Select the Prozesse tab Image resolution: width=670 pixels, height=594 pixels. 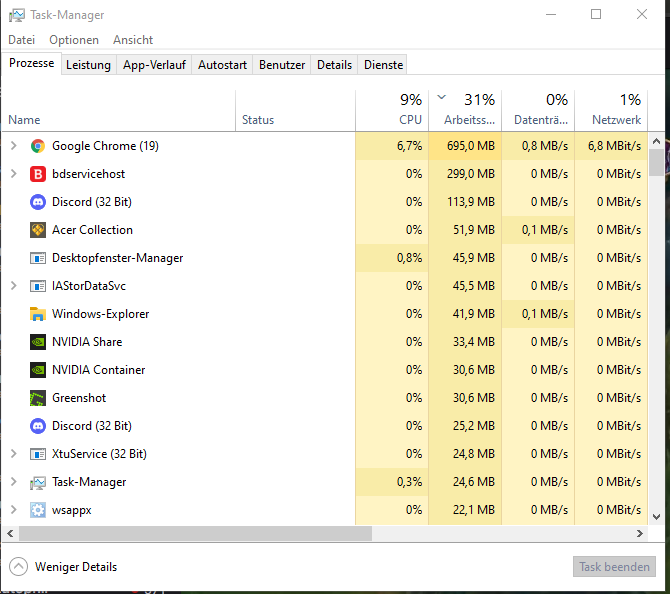[x=32, y=63]
